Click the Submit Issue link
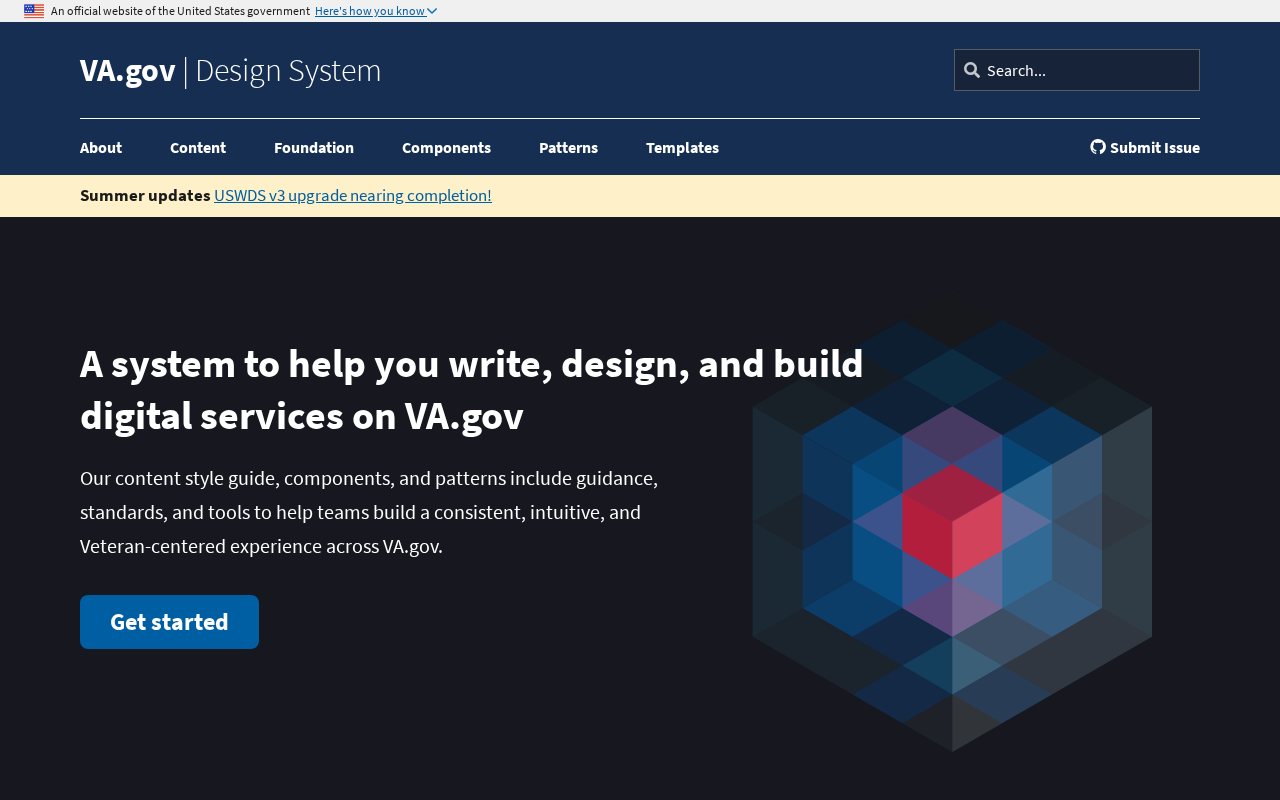Image resolution: width=1280 pixels, height=800 pixels. point(1145,148)
